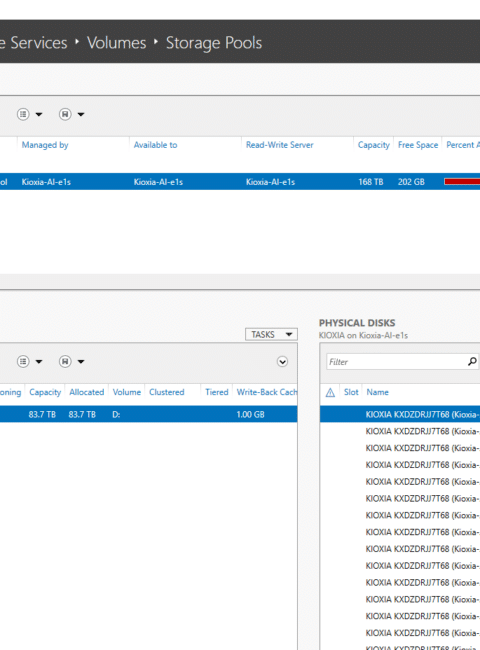Click into the Physical Disks Filter field

pyautogui.click(x=396, y=362)
